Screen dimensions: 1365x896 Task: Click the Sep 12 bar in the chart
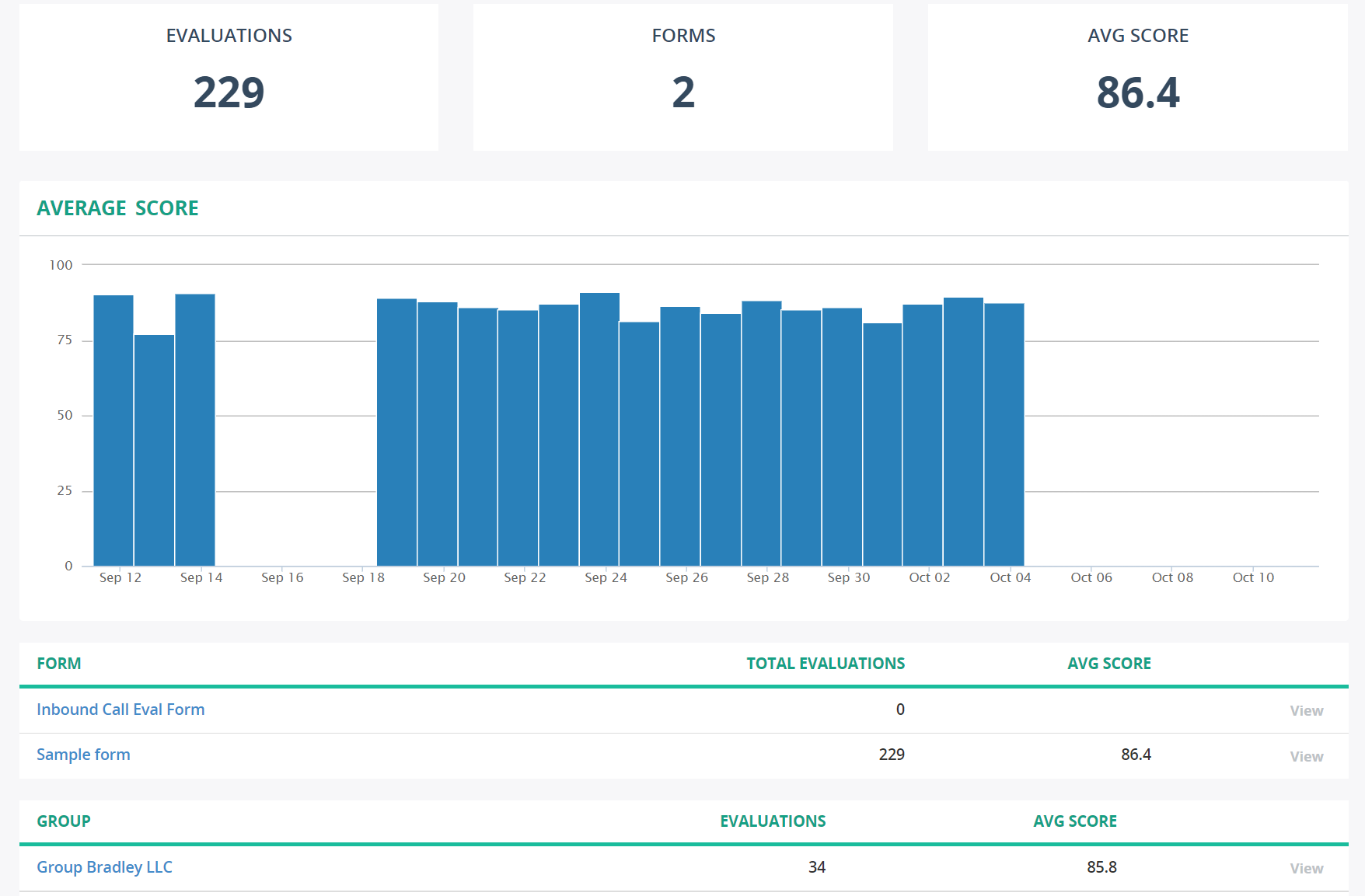[x=113, y=431]
